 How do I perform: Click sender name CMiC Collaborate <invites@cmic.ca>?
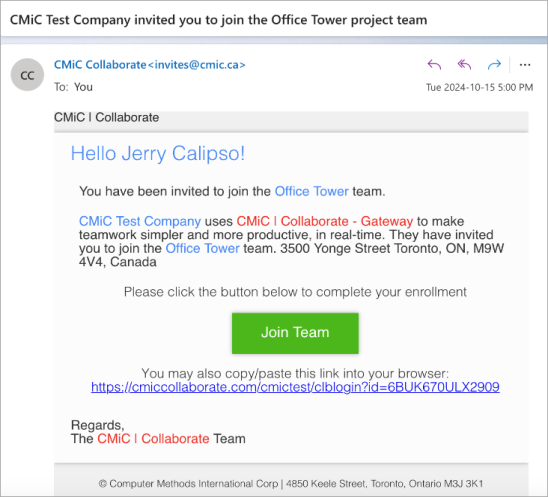tap(150, 65)
